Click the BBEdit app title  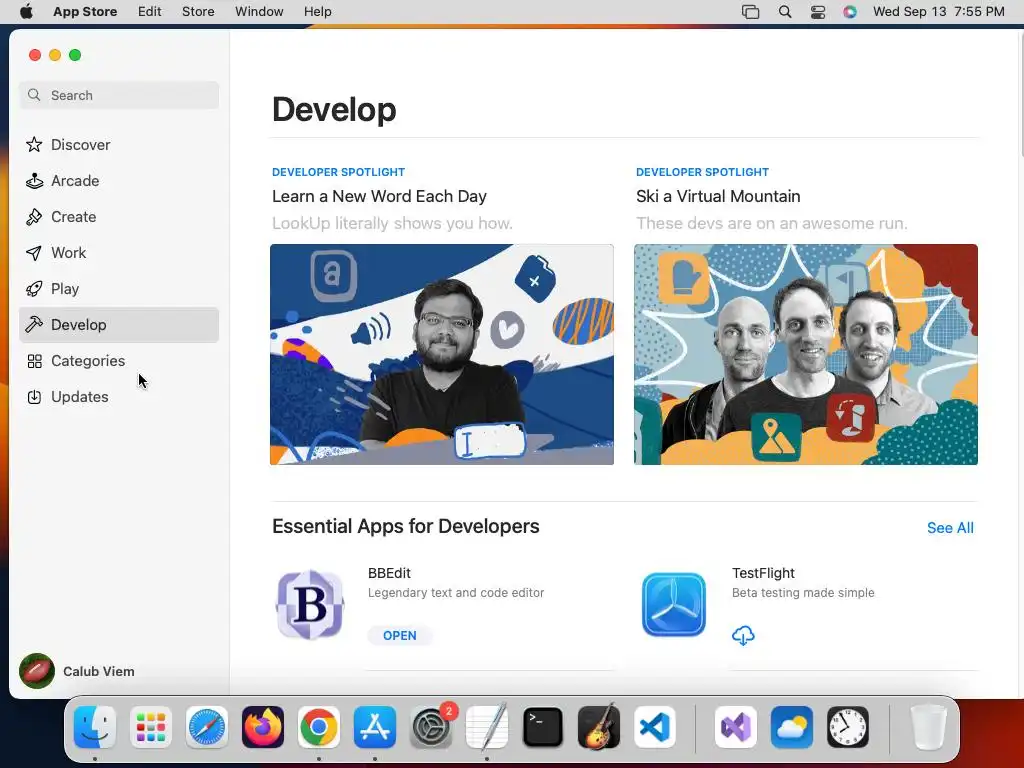pyautogui.click(x=389, y=573)
